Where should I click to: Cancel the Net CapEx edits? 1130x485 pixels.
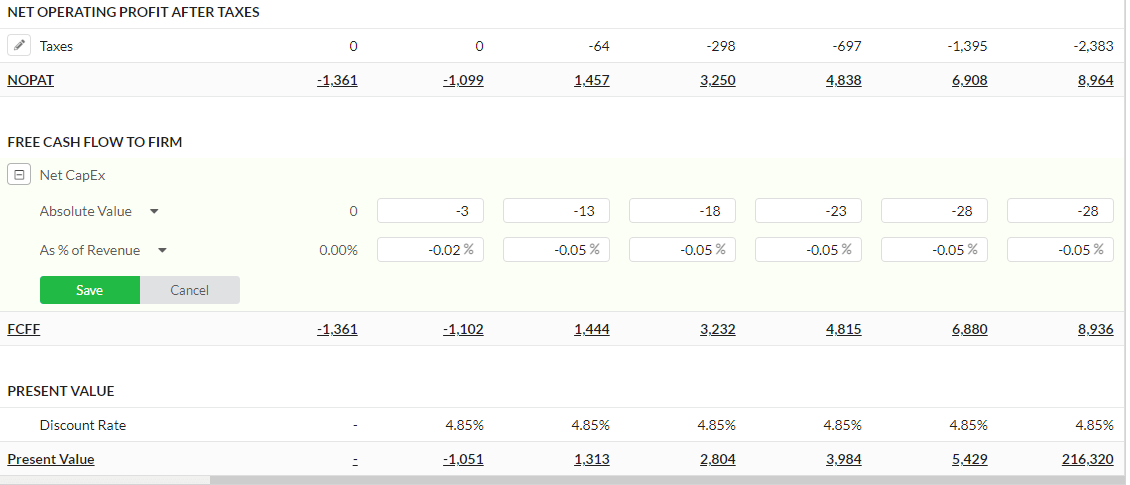pyautogui.click(x=190, y=290)
